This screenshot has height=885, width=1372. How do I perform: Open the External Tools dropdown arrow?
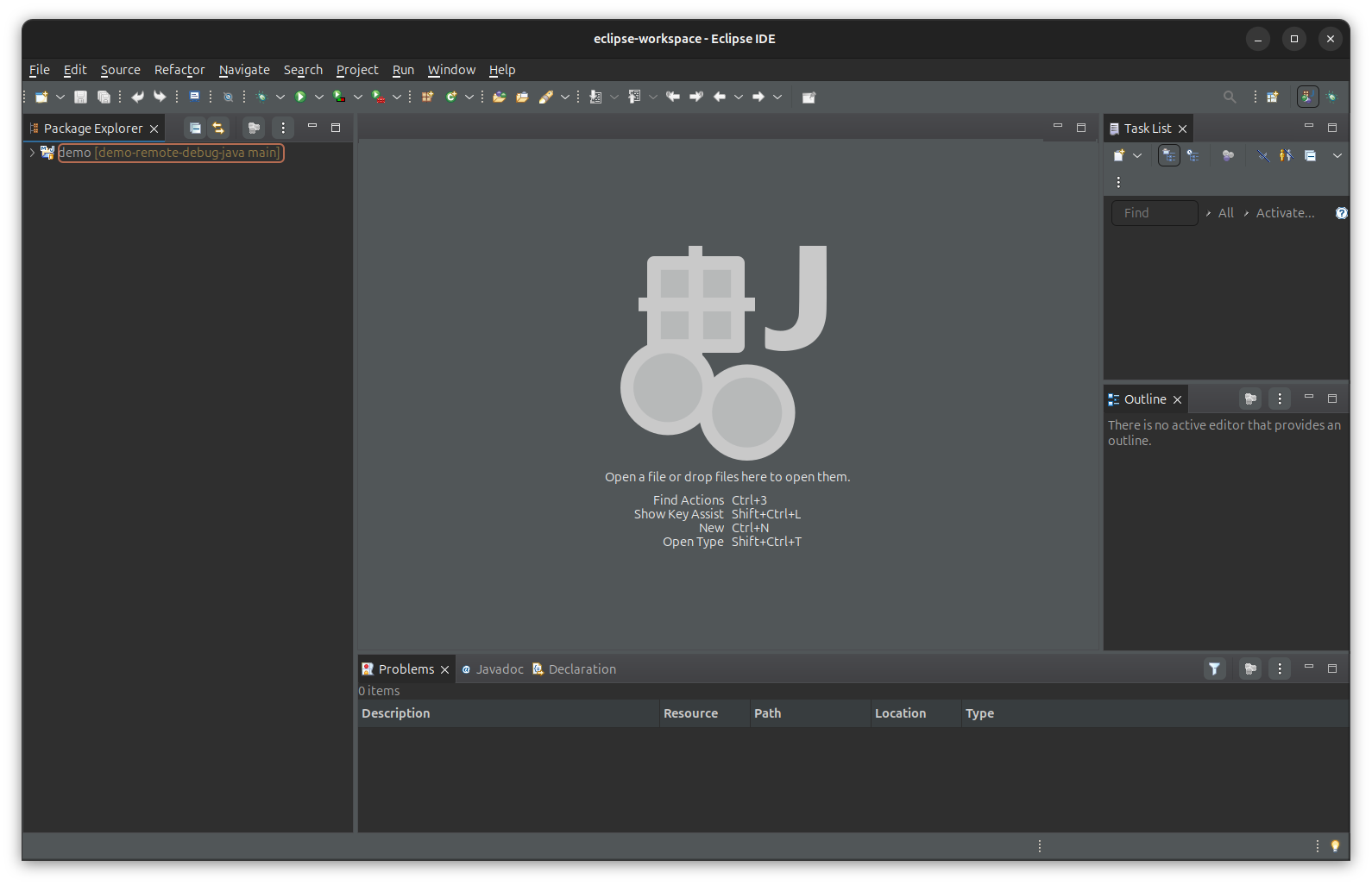pyautogui.click(x=397, y=97)
